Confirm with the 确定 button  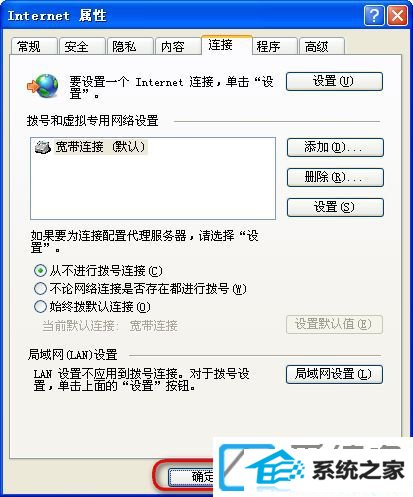pos(191,477)
